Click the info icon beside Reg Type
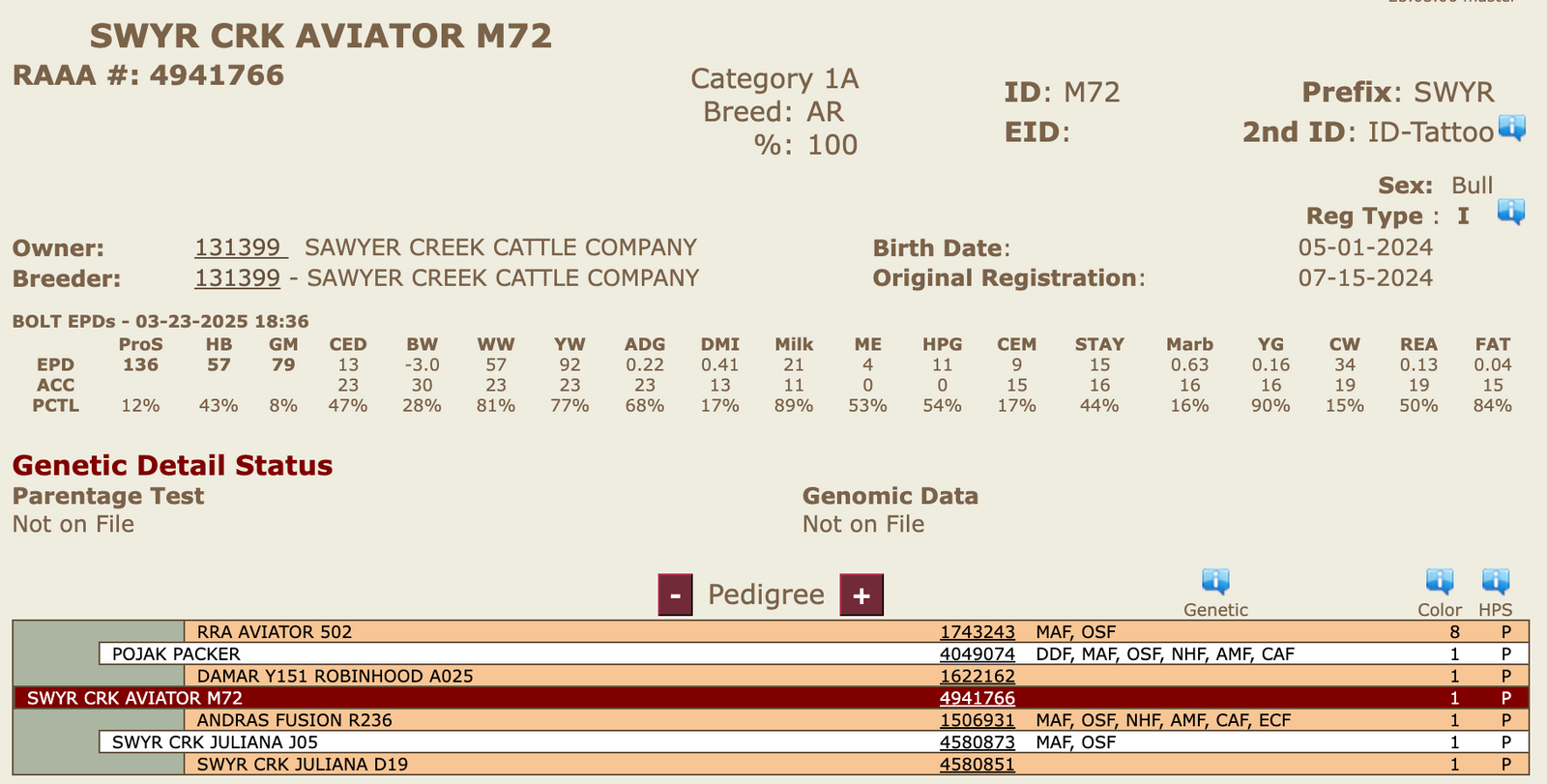Screen dimensions: 1547x784 [x=1510, y=212]
